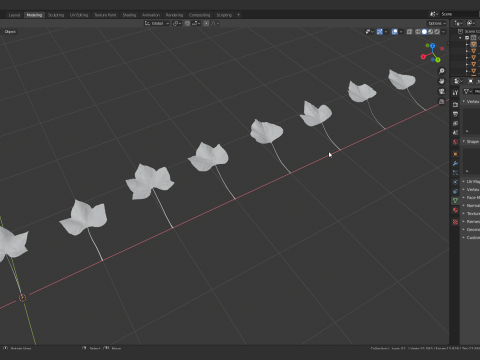Open the viewport Options dropdown
The image size is (480, 360).
pyautogui.click(x=437, y=23)
